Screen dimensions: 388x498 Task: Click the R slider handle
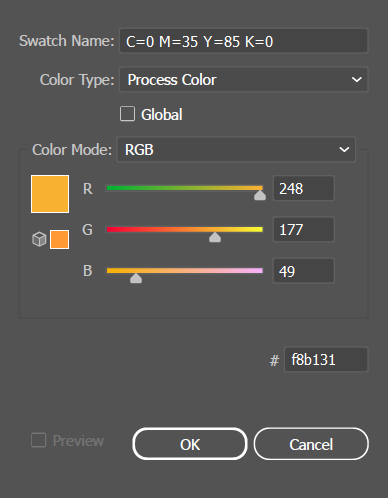click(x=260, y=195)
